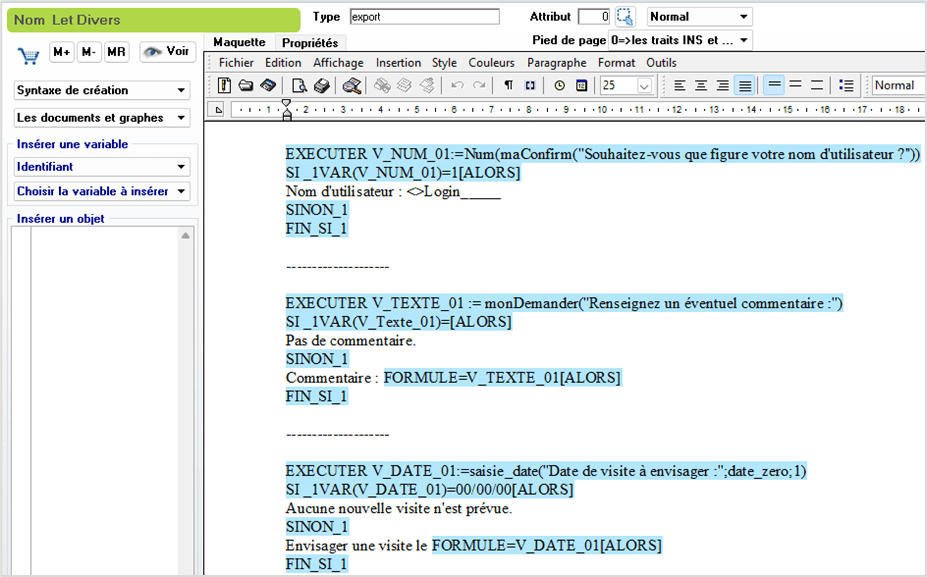
Task: Open Choisir la variable à insérer dropdown
Action: 102,191
